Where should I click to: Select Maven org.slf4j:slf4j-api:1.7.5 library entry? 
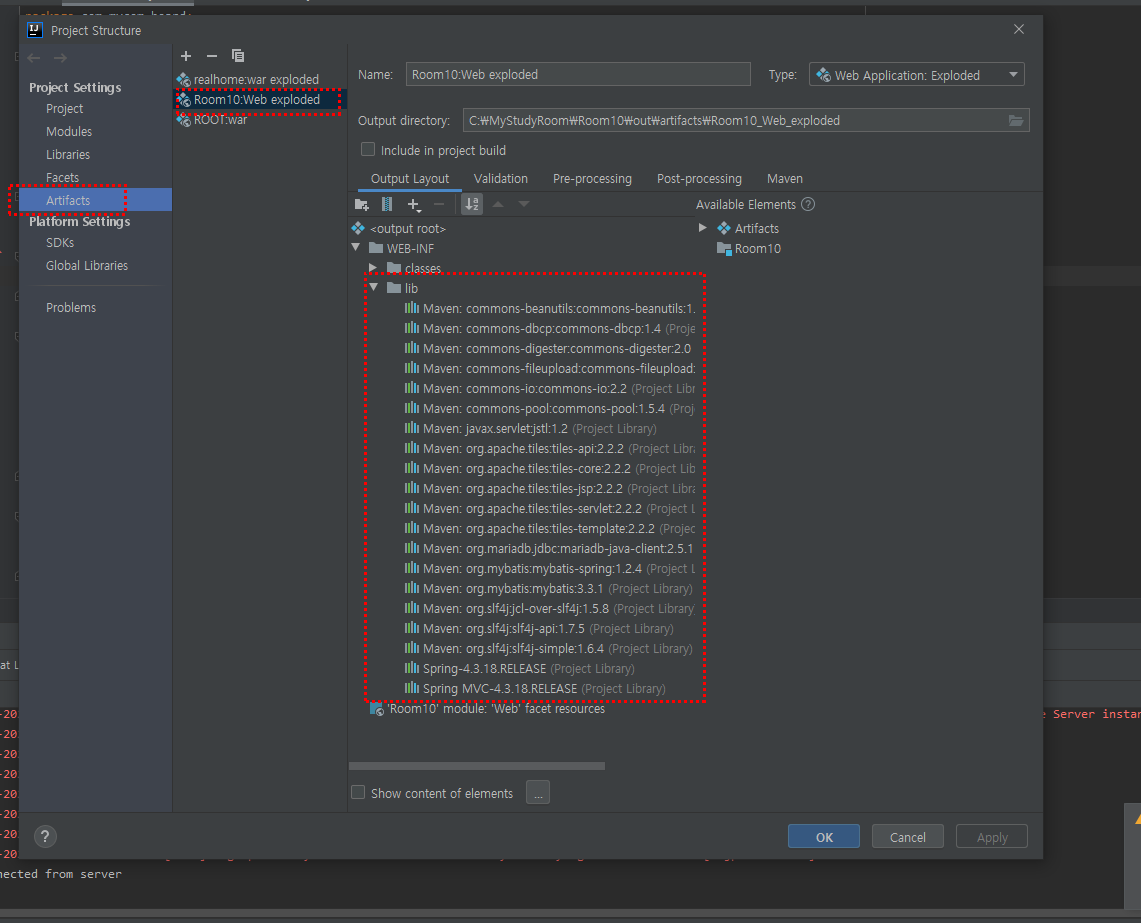click(x=539, y=629)
